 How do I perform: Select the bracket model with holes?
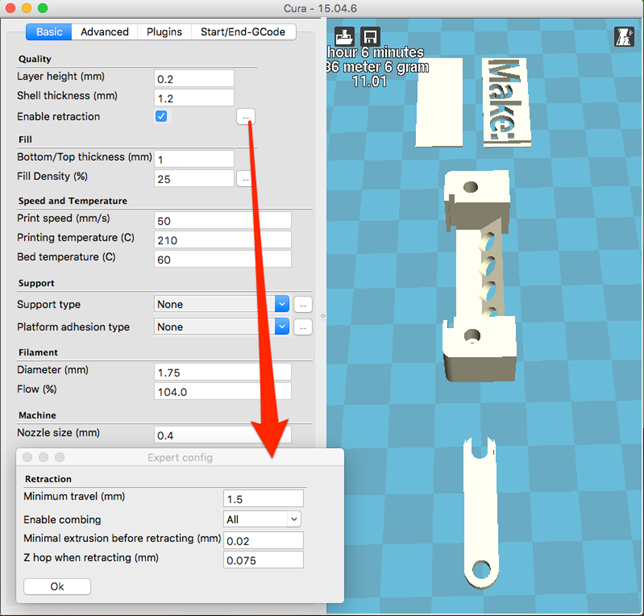478,276
